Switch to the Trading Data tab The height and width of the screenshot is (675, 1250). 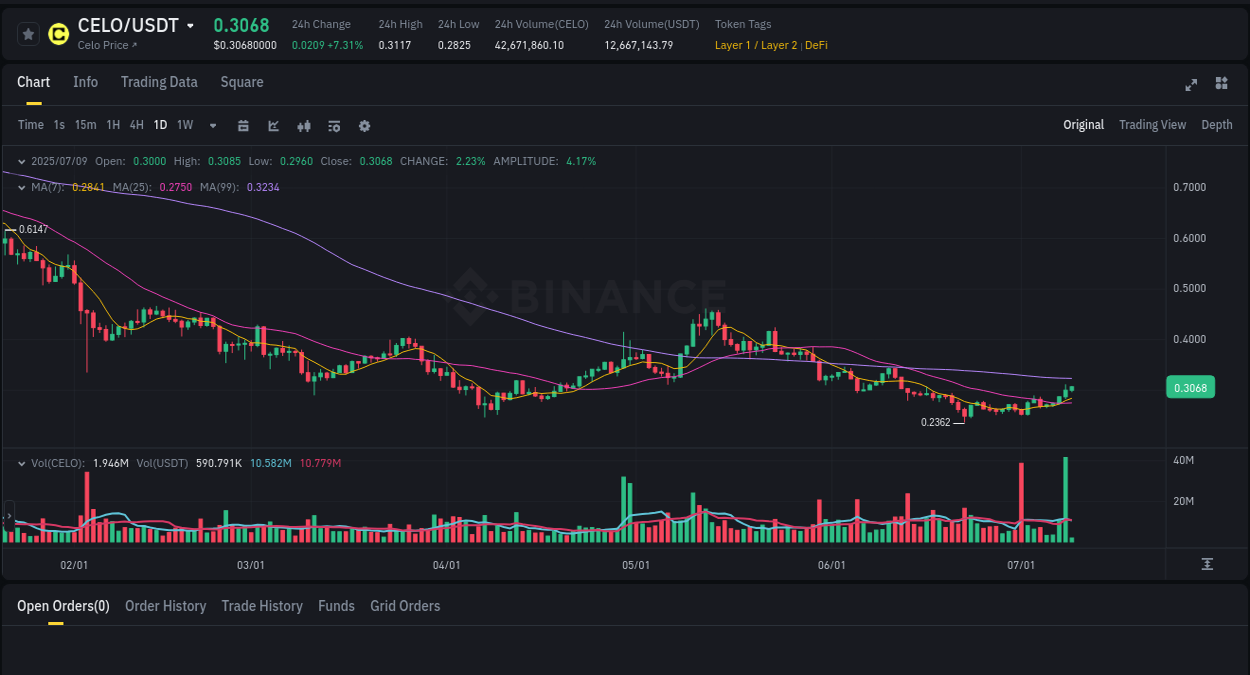point(159,82)
